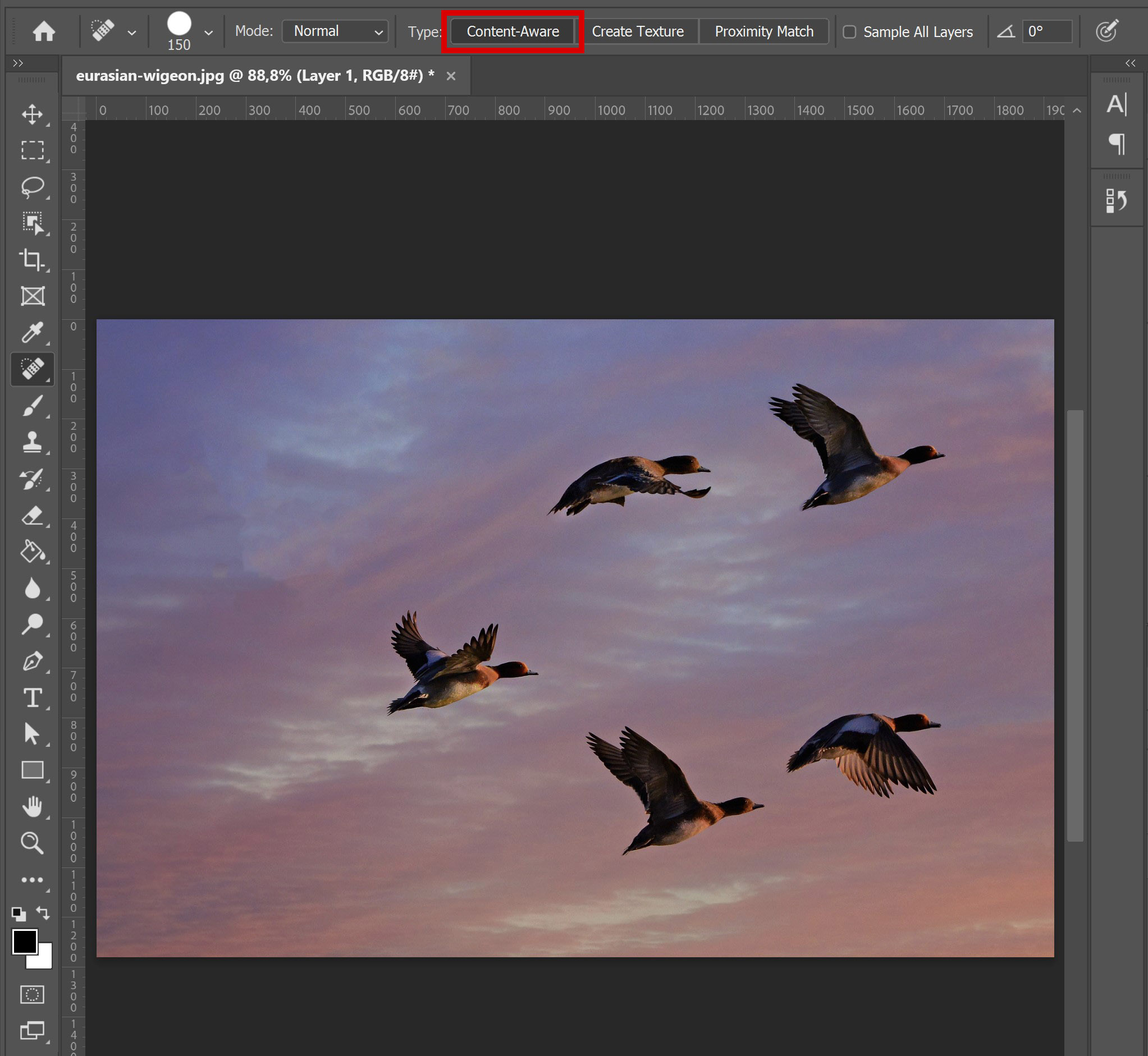Open the brush size picker dropdown
The height and width of the screenshot is (1056, 1148).
point(209,31)
